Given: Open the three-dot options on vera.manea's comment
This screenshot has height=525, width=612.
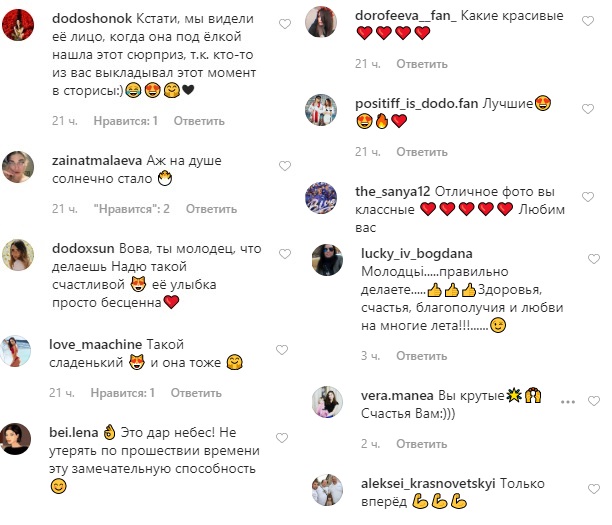Looking at the screenshot, I should point(568,402).
